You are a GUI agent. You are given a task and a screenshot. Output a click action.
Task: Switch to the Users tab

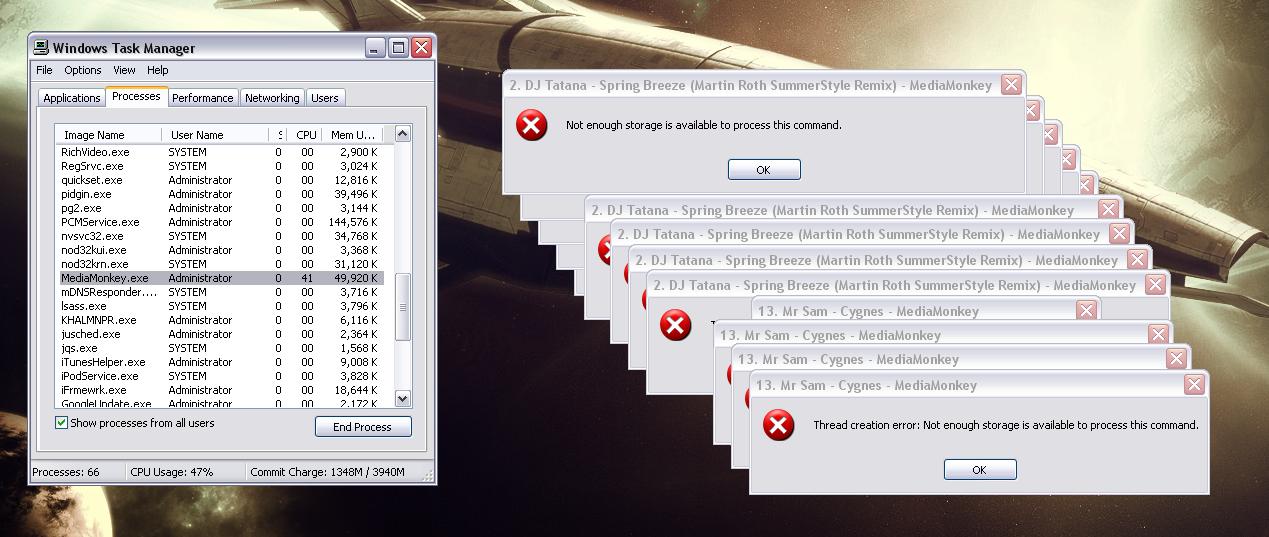coord(325,98)
